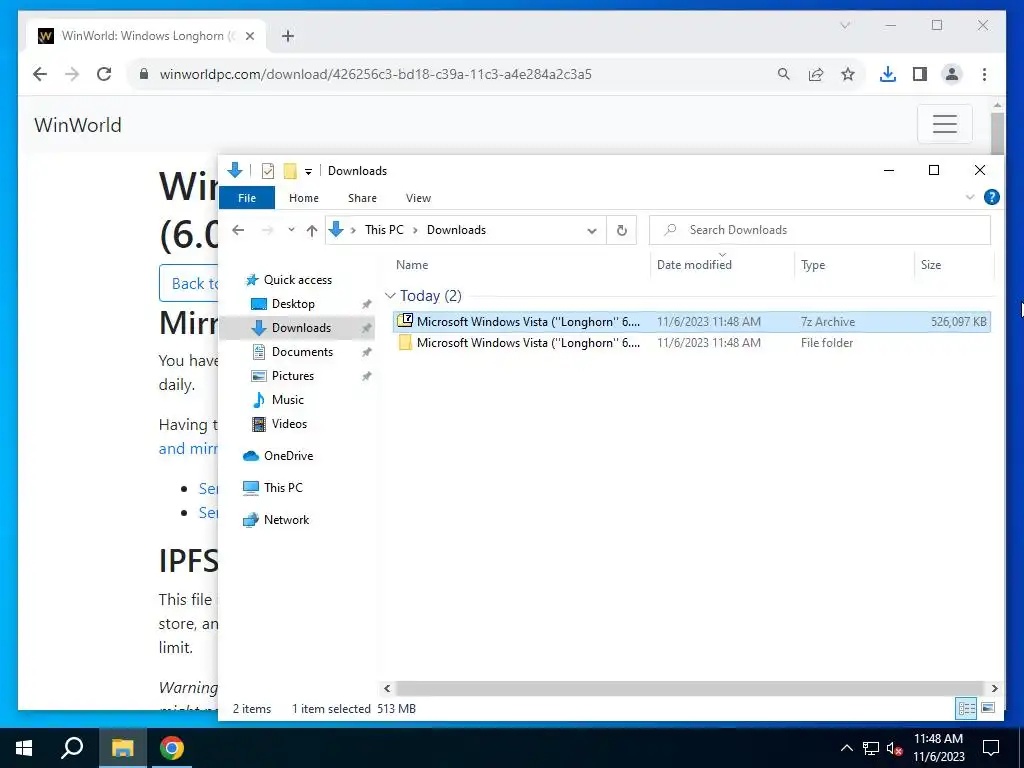
Task: Sort by Name column header
Action: tap(412, 264)
